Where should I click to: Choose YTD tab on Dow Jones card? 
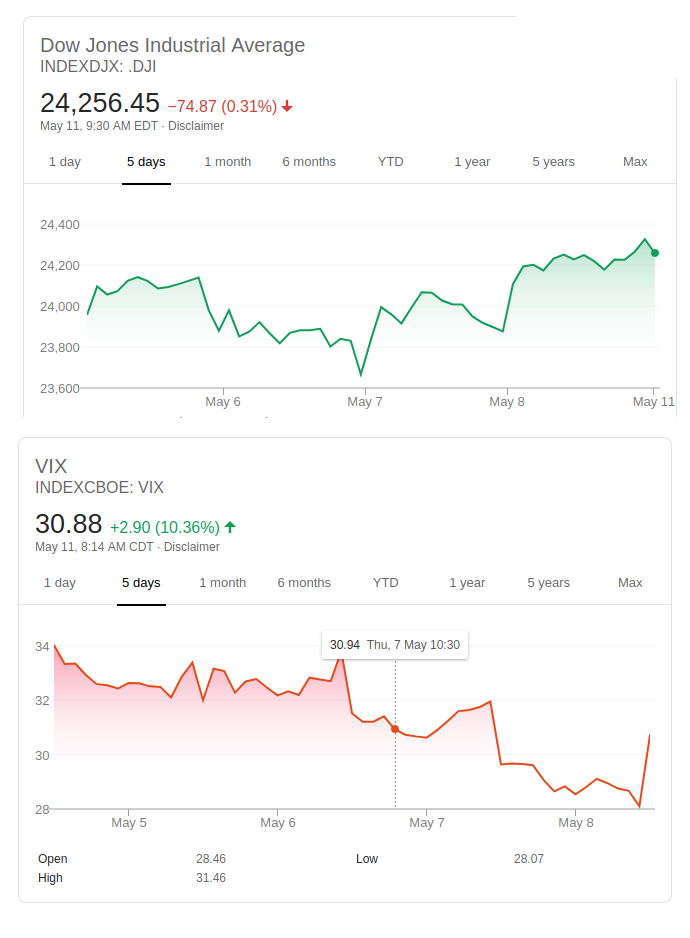tap(390, 162)
